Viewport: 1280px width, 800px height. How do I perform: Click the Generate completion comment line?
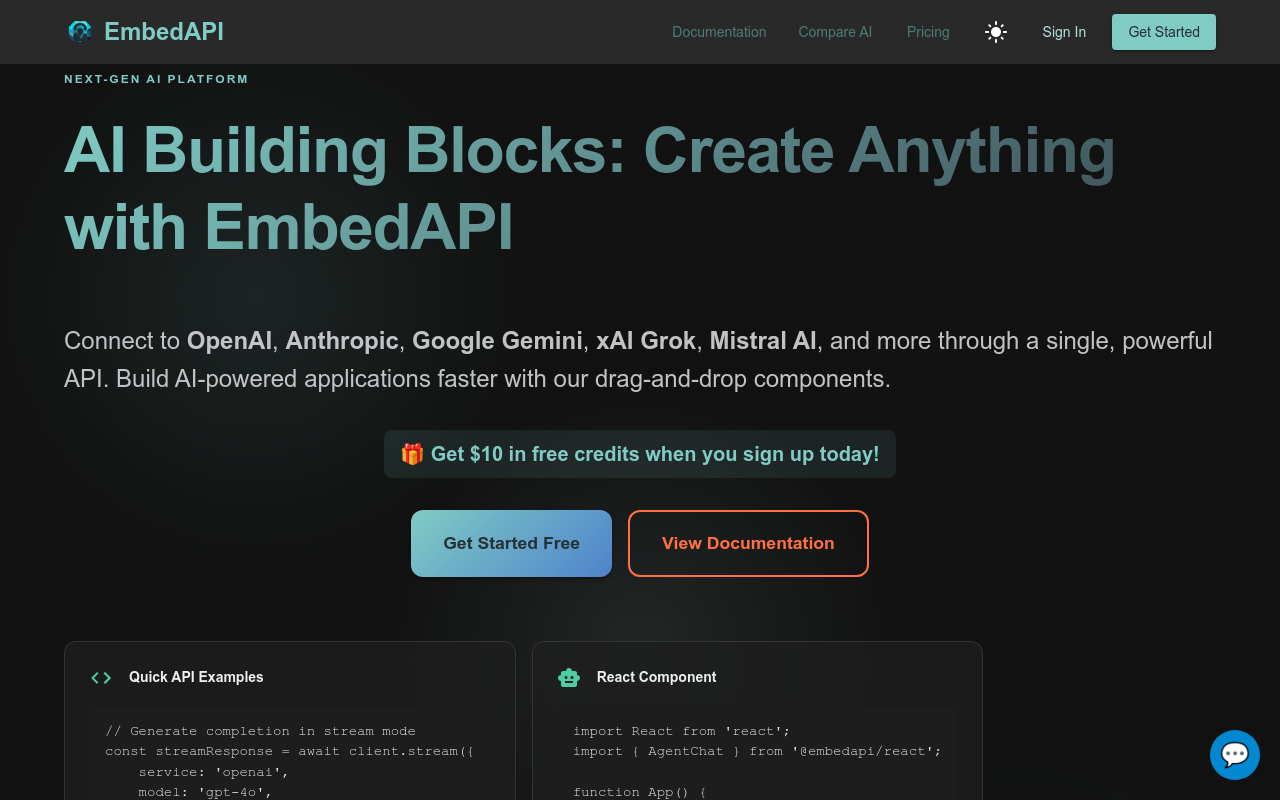(x=260, y=731)
